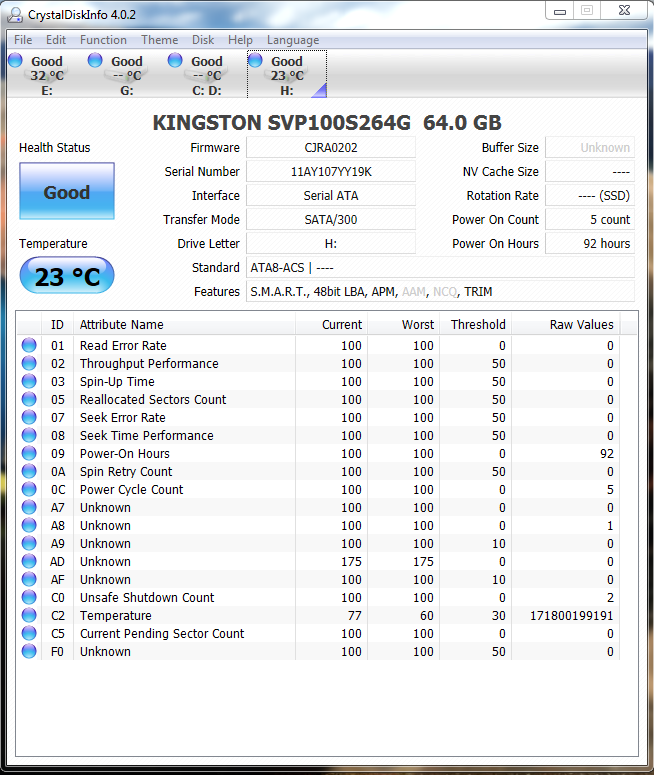Click the status orb for Unsafe Shutdown Count
This screenshot has height=775, width=654.
point(29,597)
